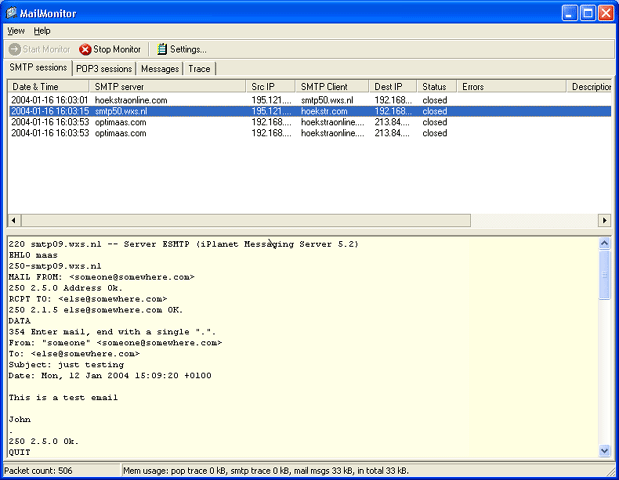This screenshot has height=480, width=619.
Task: Switch to the POP3 sessions tab
Action: pyautogui.click(x=104, y=69)
